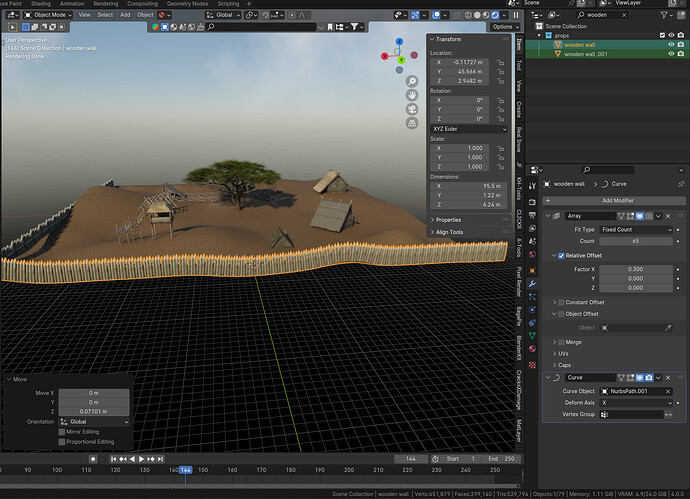Open Global transform orientation dropdown in header
Screen dimensions: 690x499
coord(223,15)
